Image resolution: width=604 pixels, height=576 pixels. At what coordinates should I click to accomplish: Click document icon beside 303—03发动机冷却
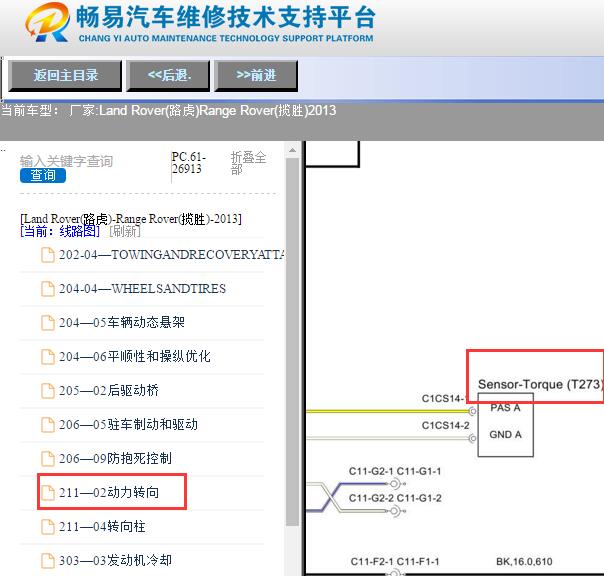(x=48, y=561)
